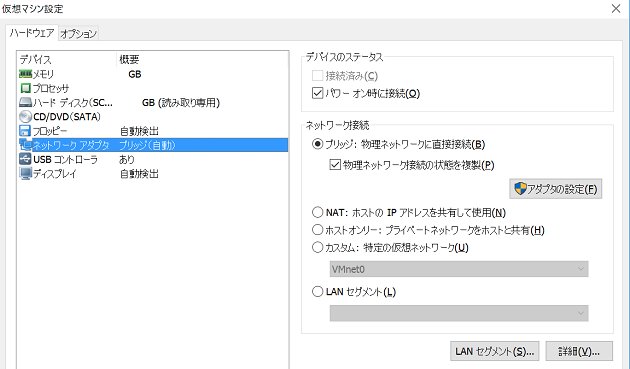Viewport: 630px width, 369px height.
Task: Click 自動検出 summary for floppy
Action: pyautogui.click(x=139, y=131)
